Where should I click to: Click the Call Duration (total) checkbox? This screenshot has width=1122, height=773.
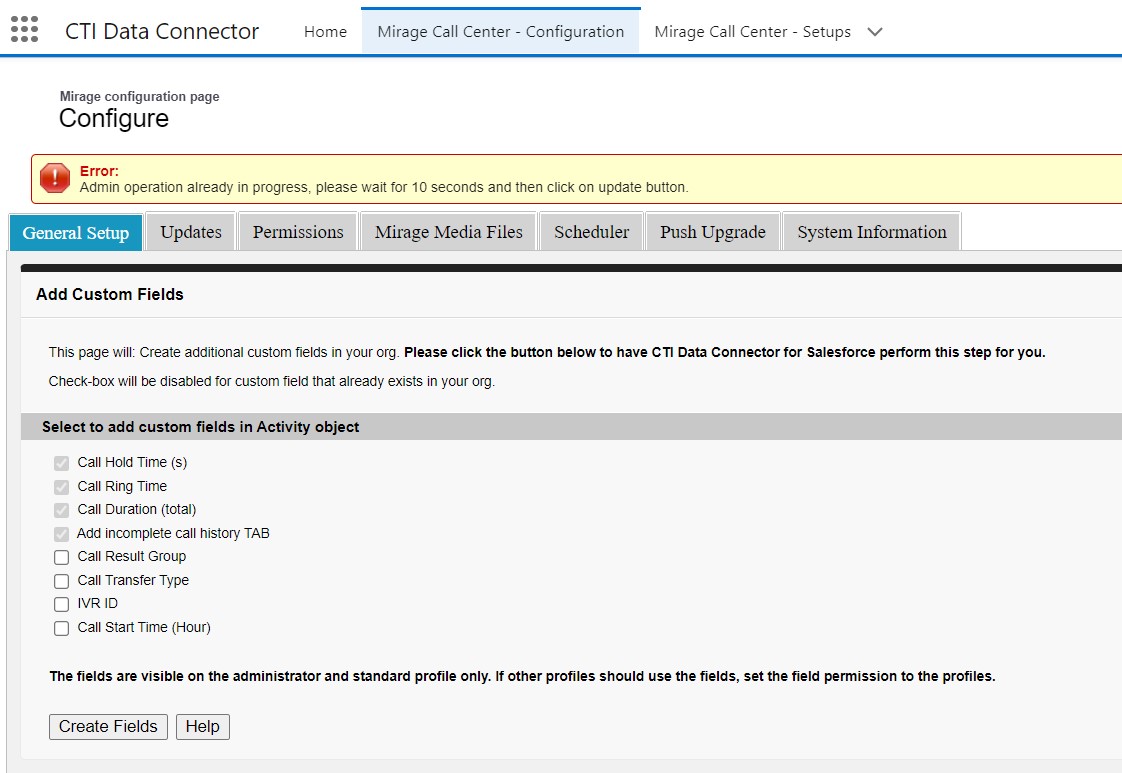[62, 510]
